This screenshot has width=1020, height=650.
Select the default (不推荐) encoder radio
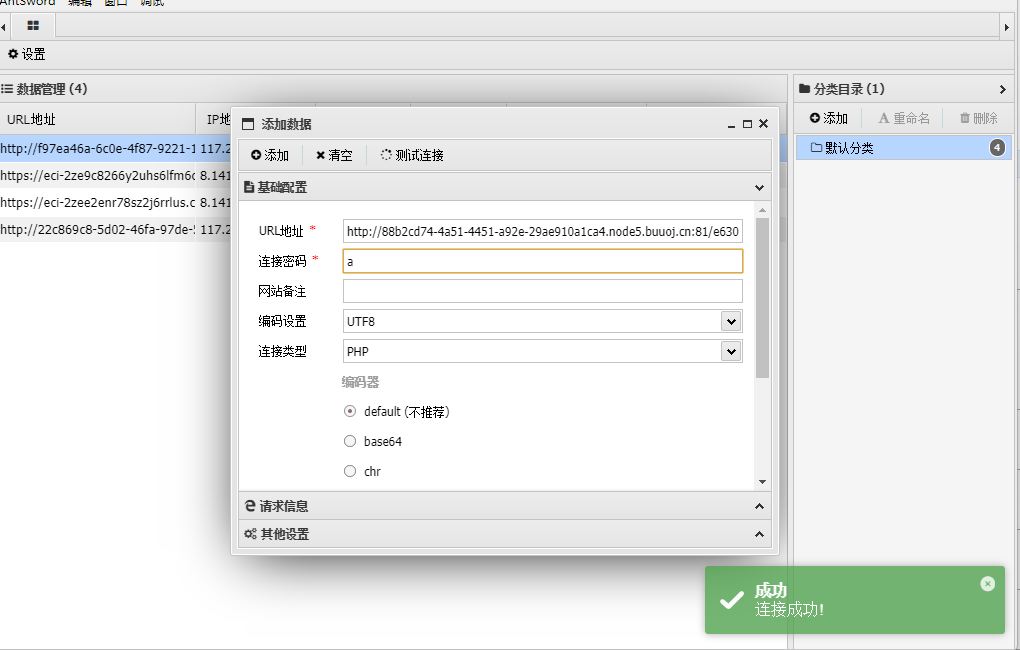pyautogui.click(x=350, y=411)
